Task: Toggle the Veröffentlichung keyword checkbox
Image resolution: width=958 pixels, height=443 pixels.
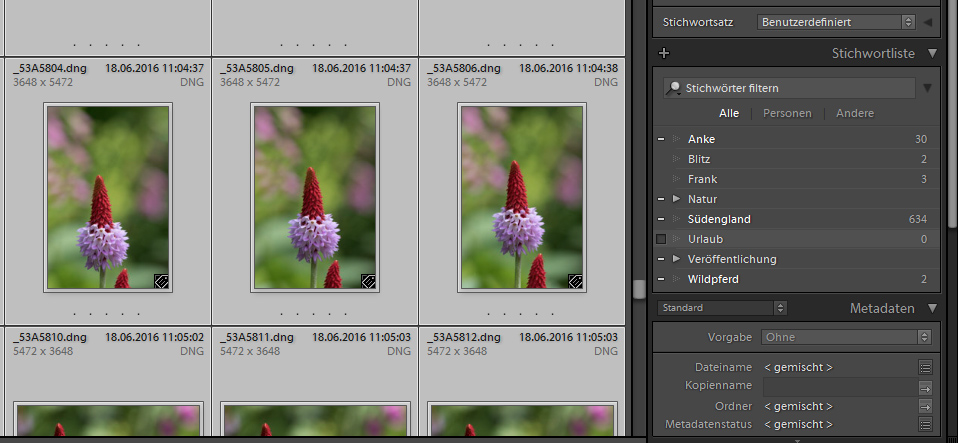Action: (x=661, y=259)
